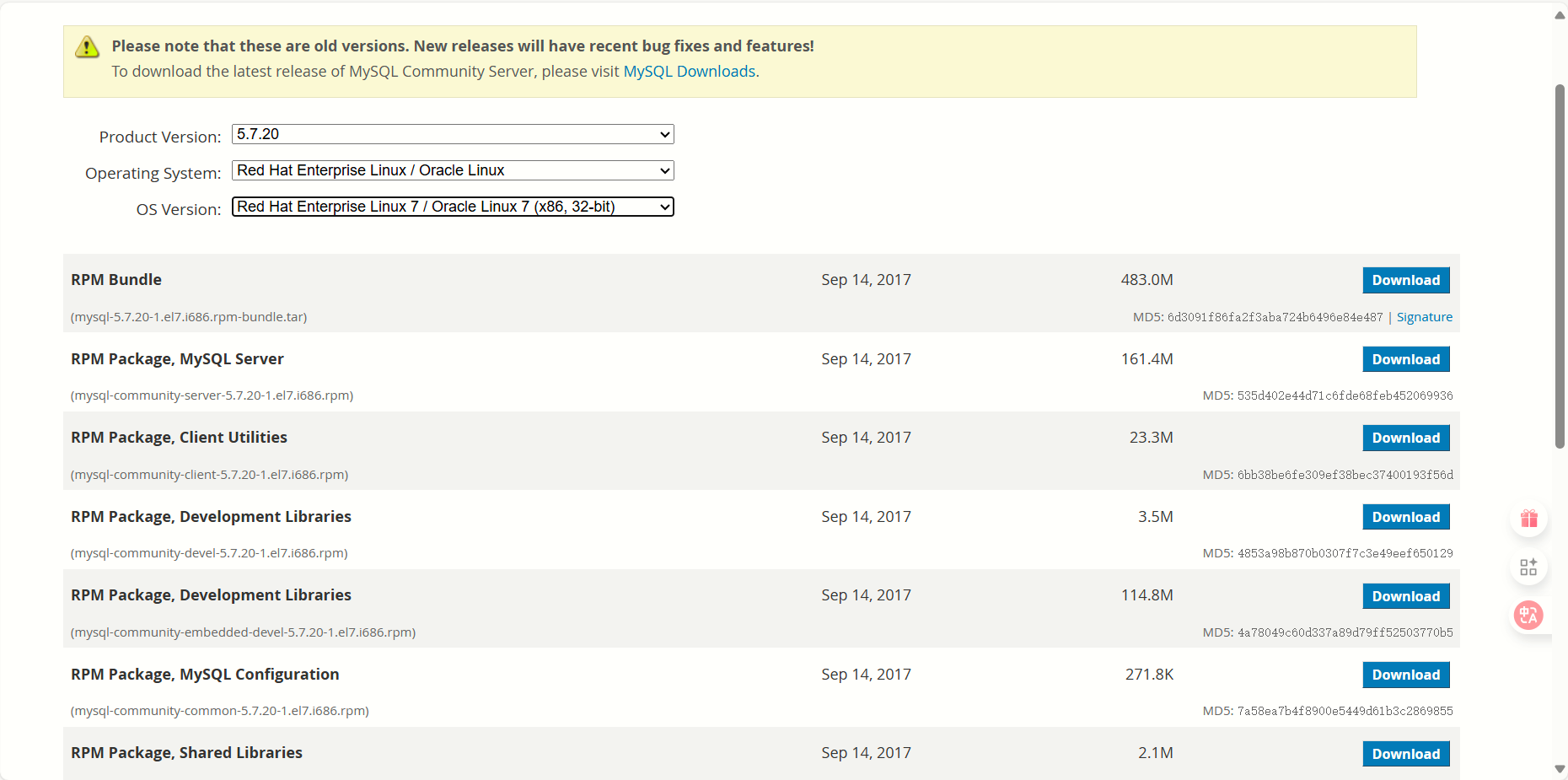Click the vertical scrollbar thumb
The image size is (1568, 780).
(x=1560, y=266)
